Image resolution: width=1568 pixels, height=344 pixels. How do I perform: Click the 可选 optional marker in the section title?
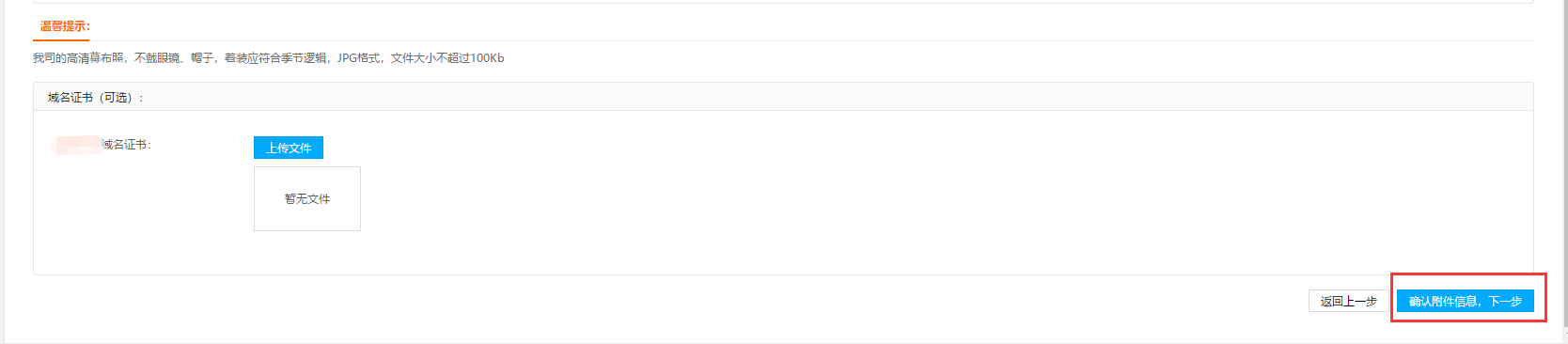point(116,97)
